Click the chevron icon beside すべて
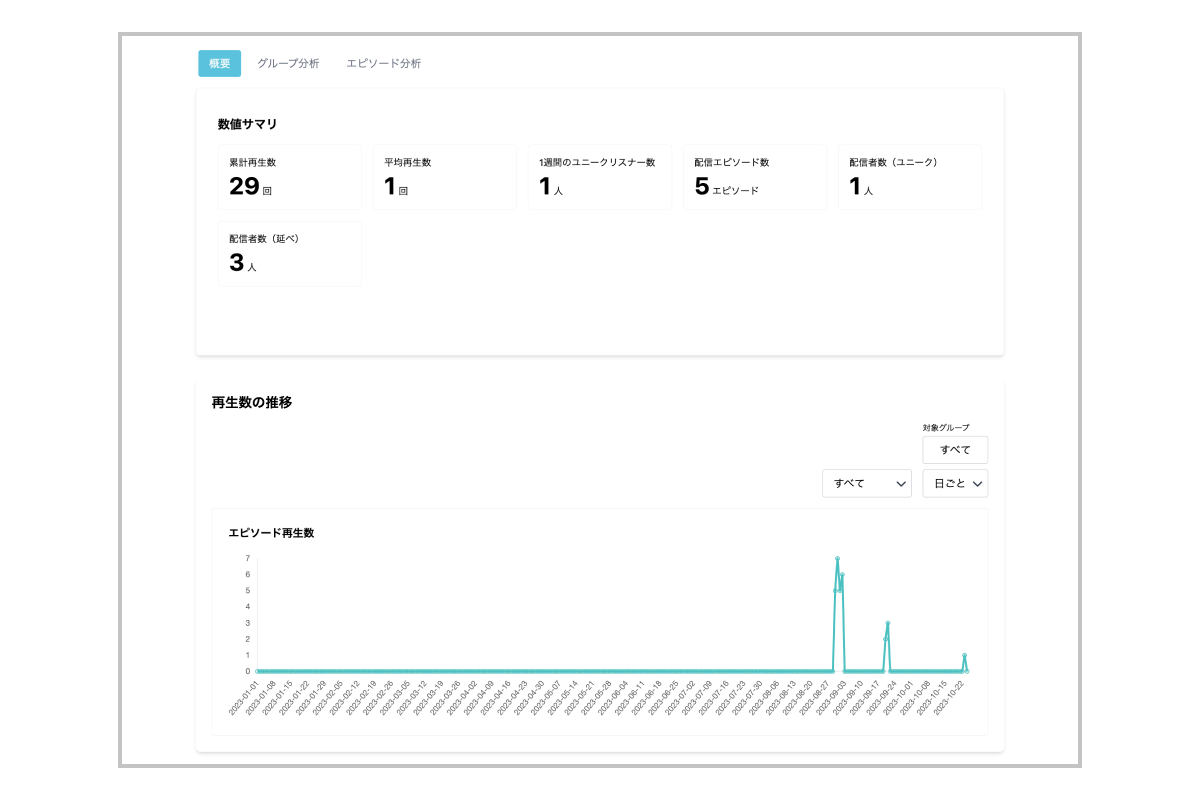Viewport: 1200px width, 800px height. pos(901,483)
